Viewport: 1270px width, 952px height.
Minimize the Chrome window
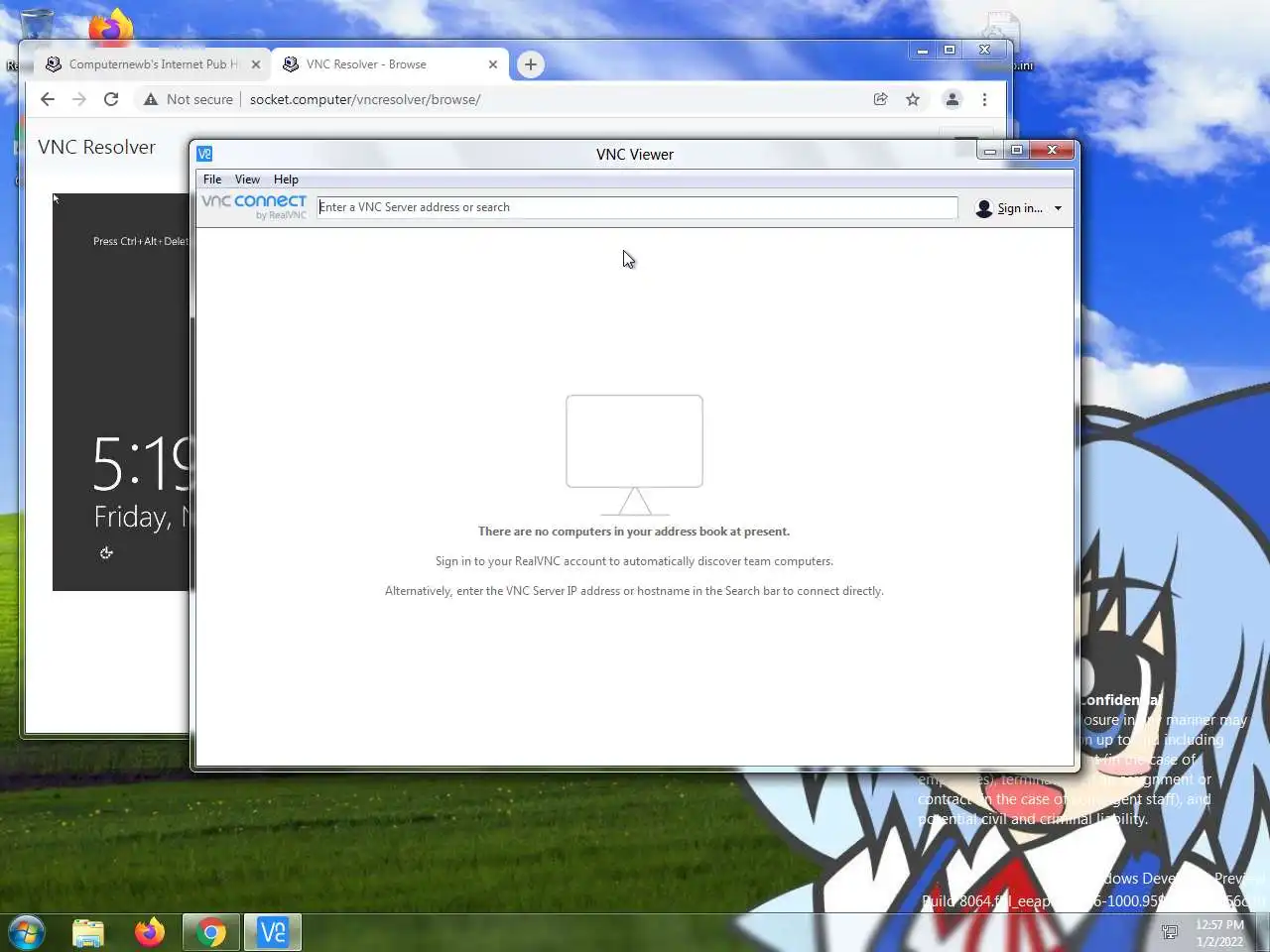[x=923, y=50]
